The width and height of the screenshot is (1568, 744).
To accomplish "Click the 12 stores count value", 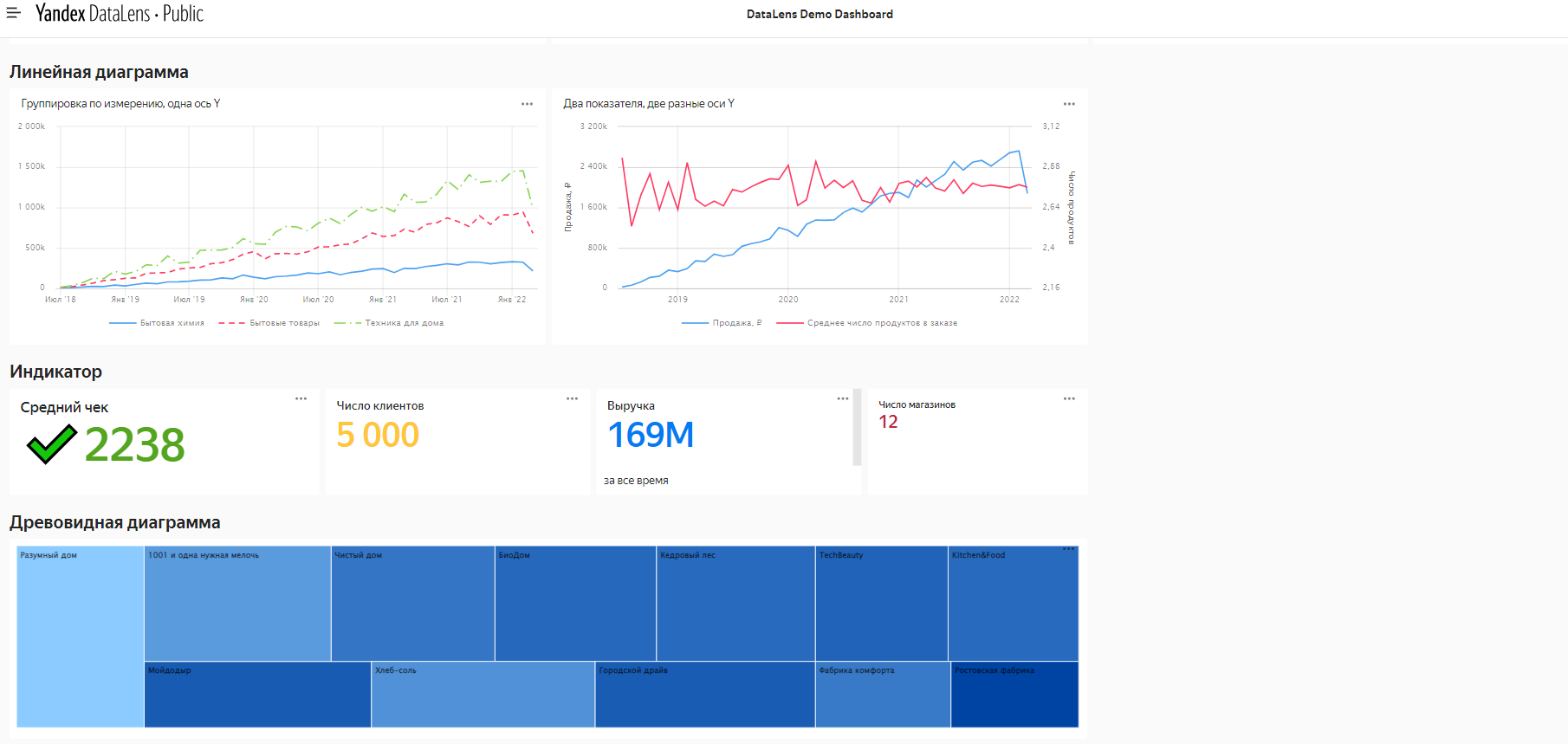I will click(888, 422).
